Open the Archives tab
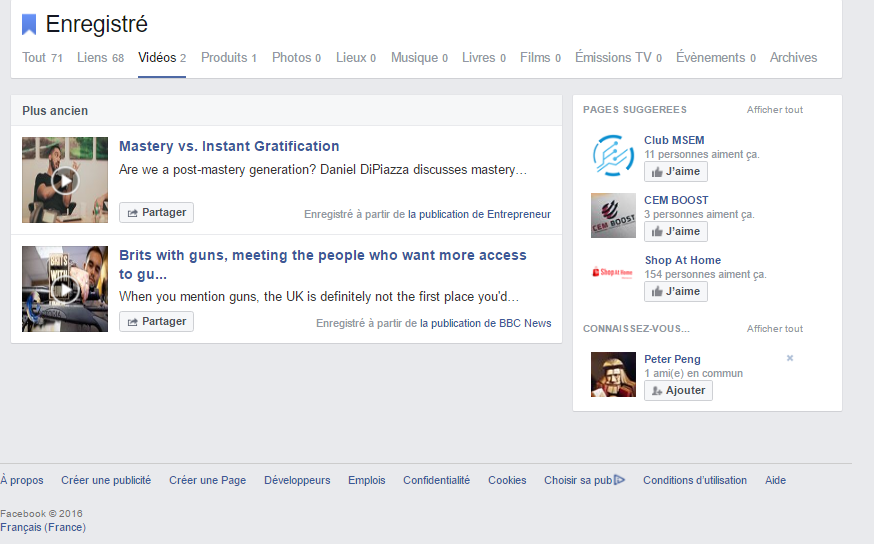Image resolution: width=874 pixels, height=544 pixels. point(793,58)
